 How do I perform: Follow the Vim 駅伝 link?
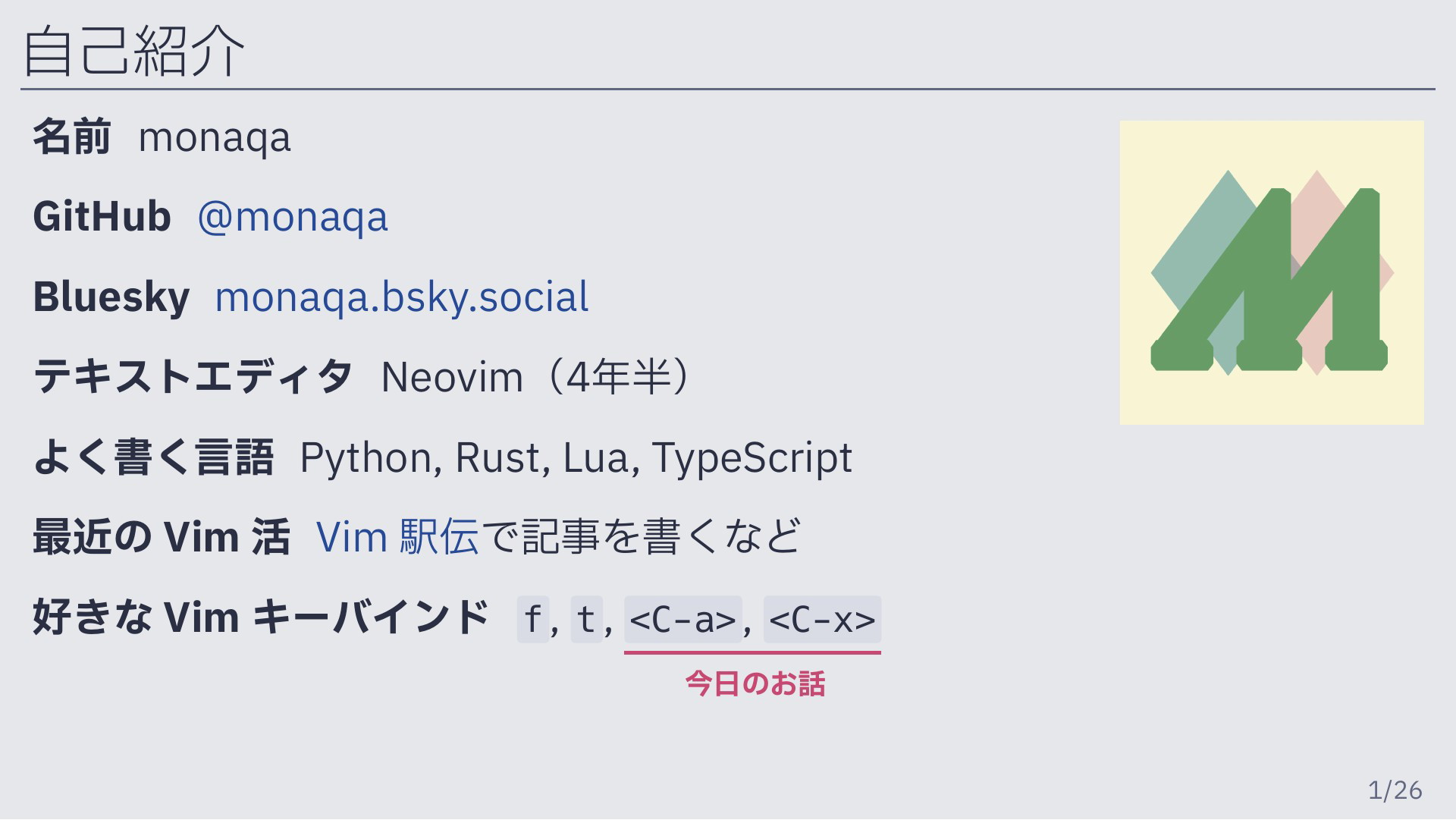pyautogui.click(x=397, y=537)
